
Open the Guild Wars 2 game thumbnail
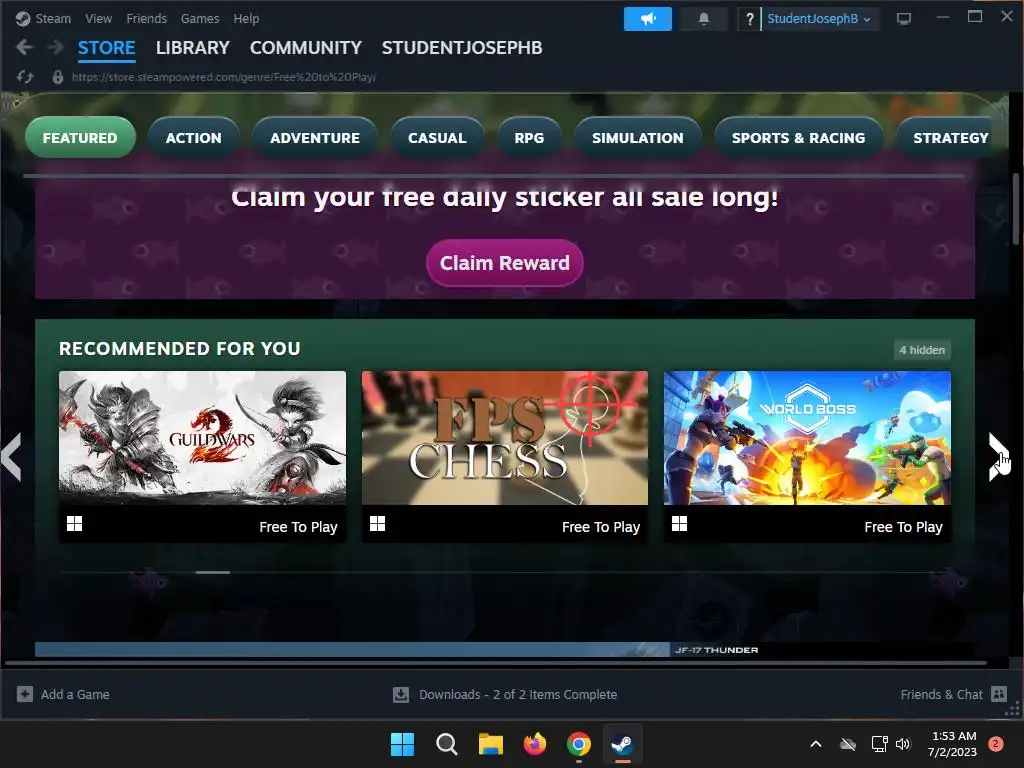click(x=202, y=438)
